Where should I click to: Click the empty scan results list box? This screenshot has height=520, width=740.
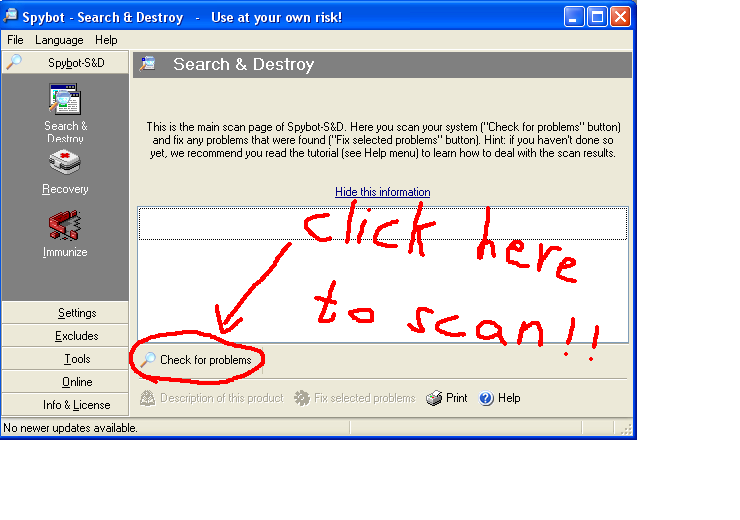383,275
